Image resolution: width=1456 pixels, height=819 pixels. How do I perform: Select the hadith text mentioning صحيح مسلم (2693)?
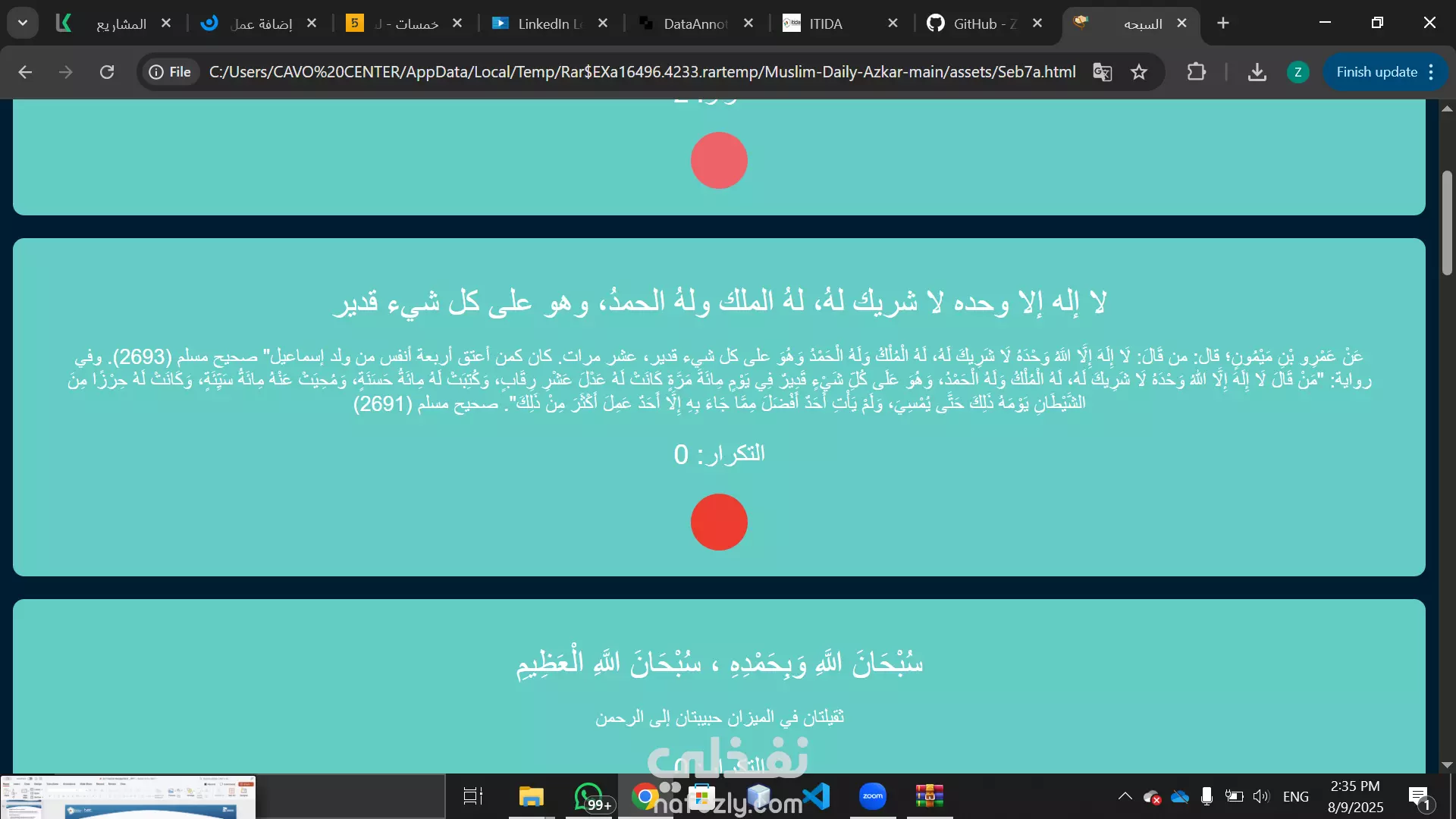pyautogui.click(x=719, y=379)
